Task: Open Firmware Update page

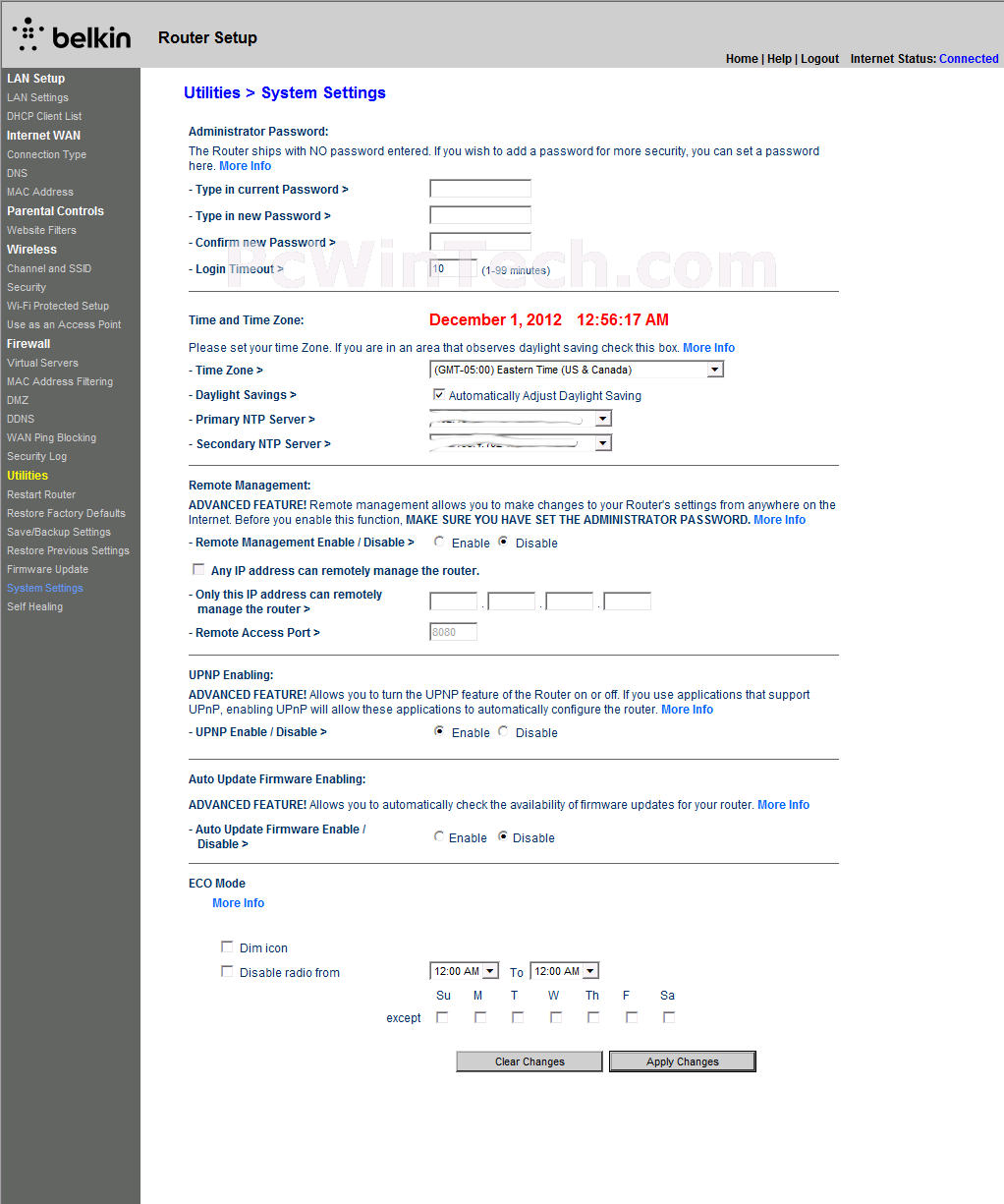Action: click(47, 569)
